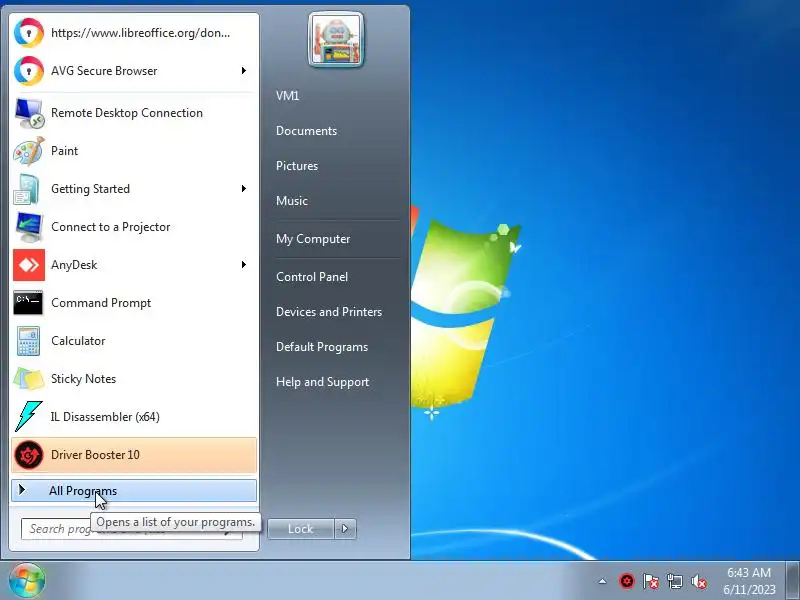Click the Windows Start orb
The image size is (800, 600).
point(27,581)
